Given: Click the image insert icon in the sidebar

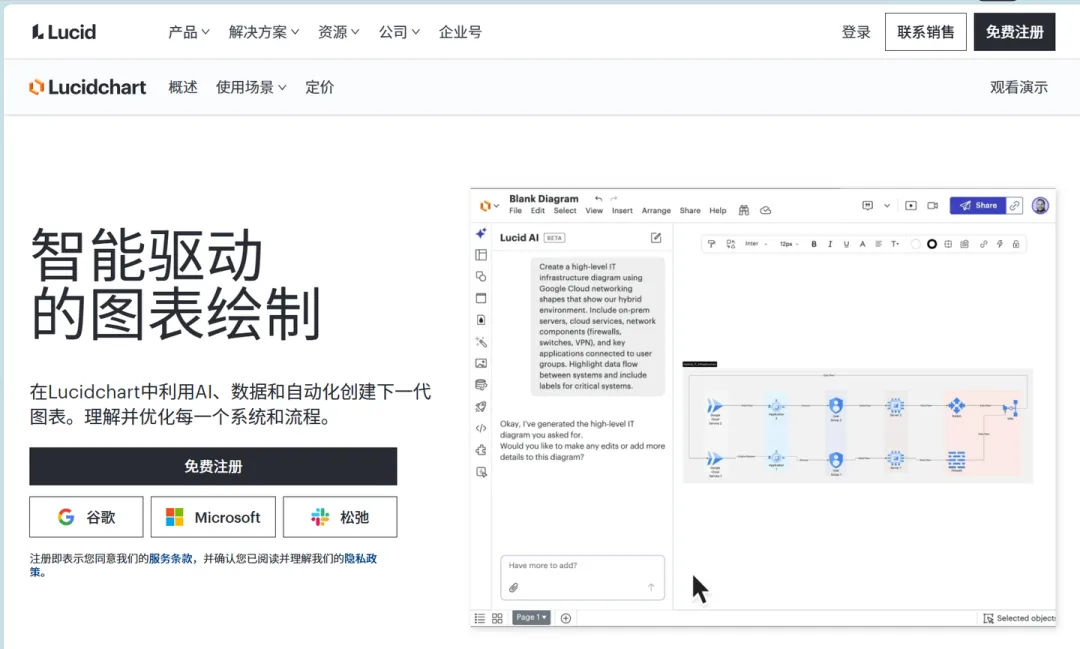Looking at the screenshot, I should click(481, 363).
